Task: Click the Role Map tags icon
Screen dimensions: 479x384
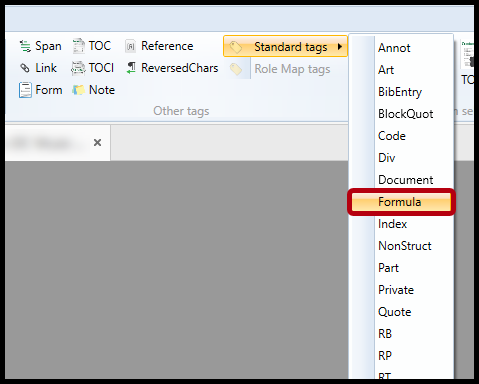Action: tap(236, 69)
